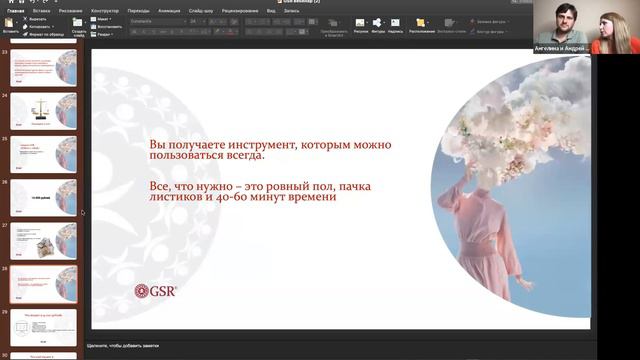
Task: Open the Копировать dropdown arrow
Action: (x=53, y=27)
